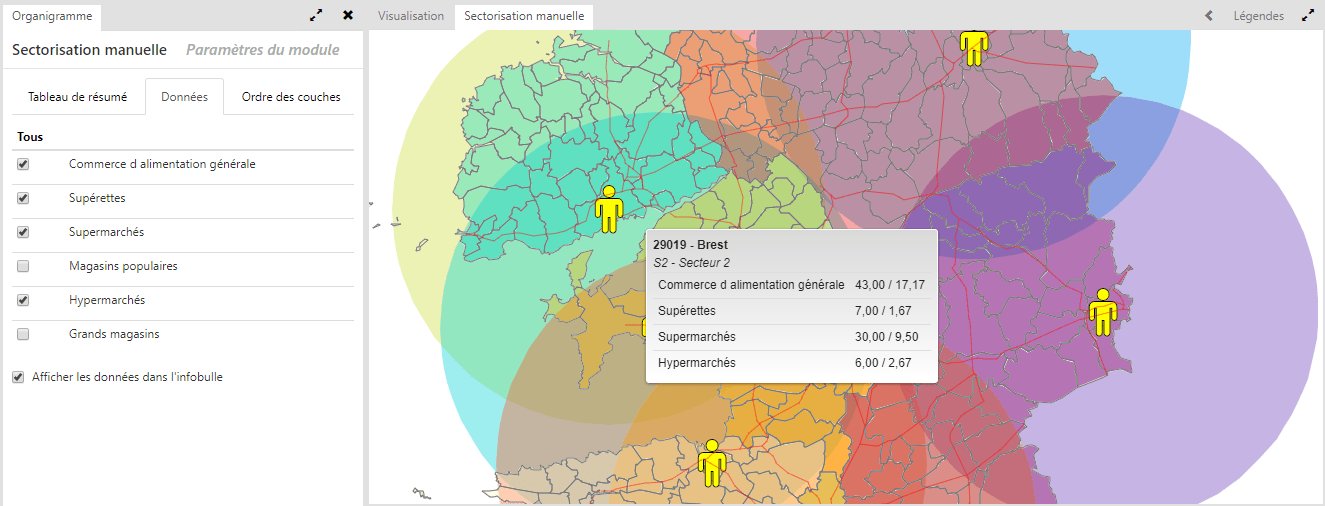Viewport: 1325px width, 506px height.
Task: Click the Grands magasins label
Action: click(x=114, y=334)
